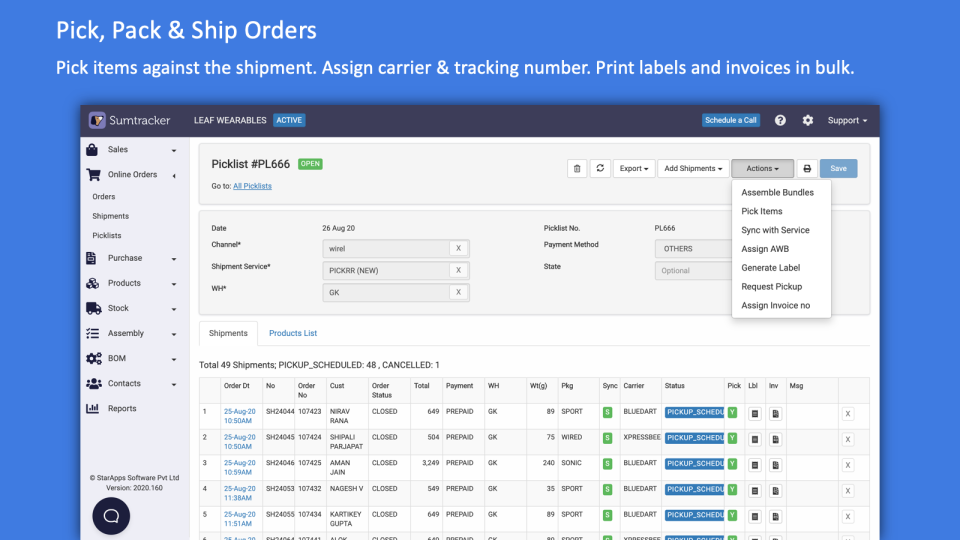Screen dimensions: 960x540
Task: Open Orders in the sidebar
Action: tap(103, 197)
